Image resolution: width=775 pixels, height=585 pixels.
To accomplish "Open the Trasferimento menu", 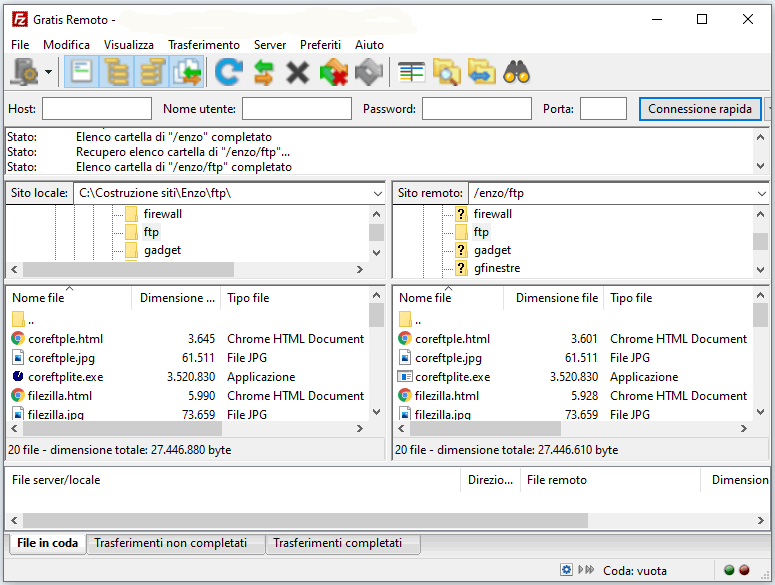I will pos(204,45).
